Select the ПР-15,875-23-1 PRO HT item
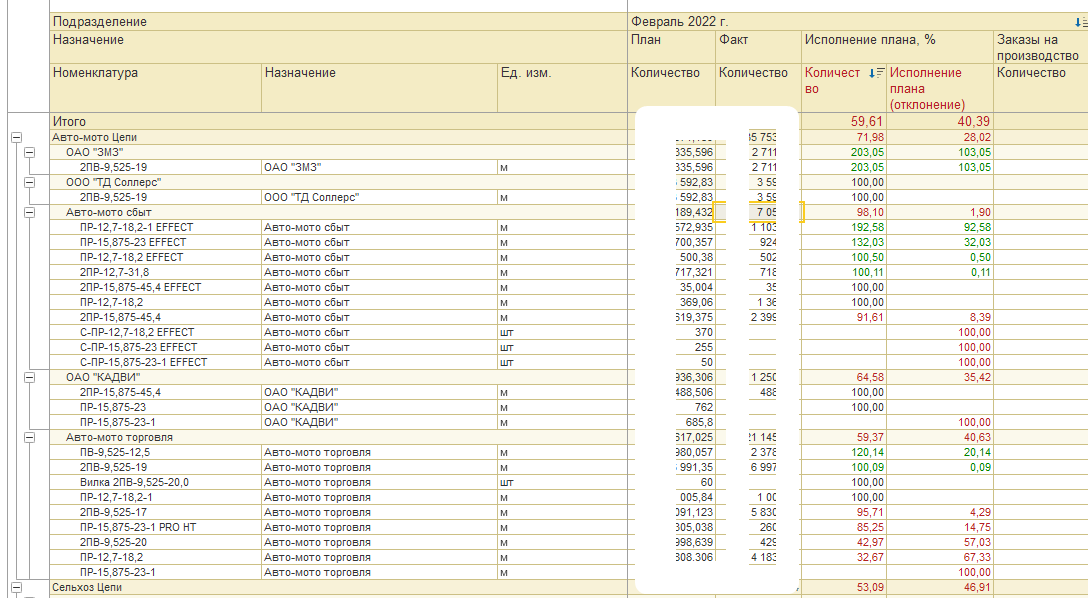Image resolution: width=1088 pixels, height=598 pixels. click(137, 527)
